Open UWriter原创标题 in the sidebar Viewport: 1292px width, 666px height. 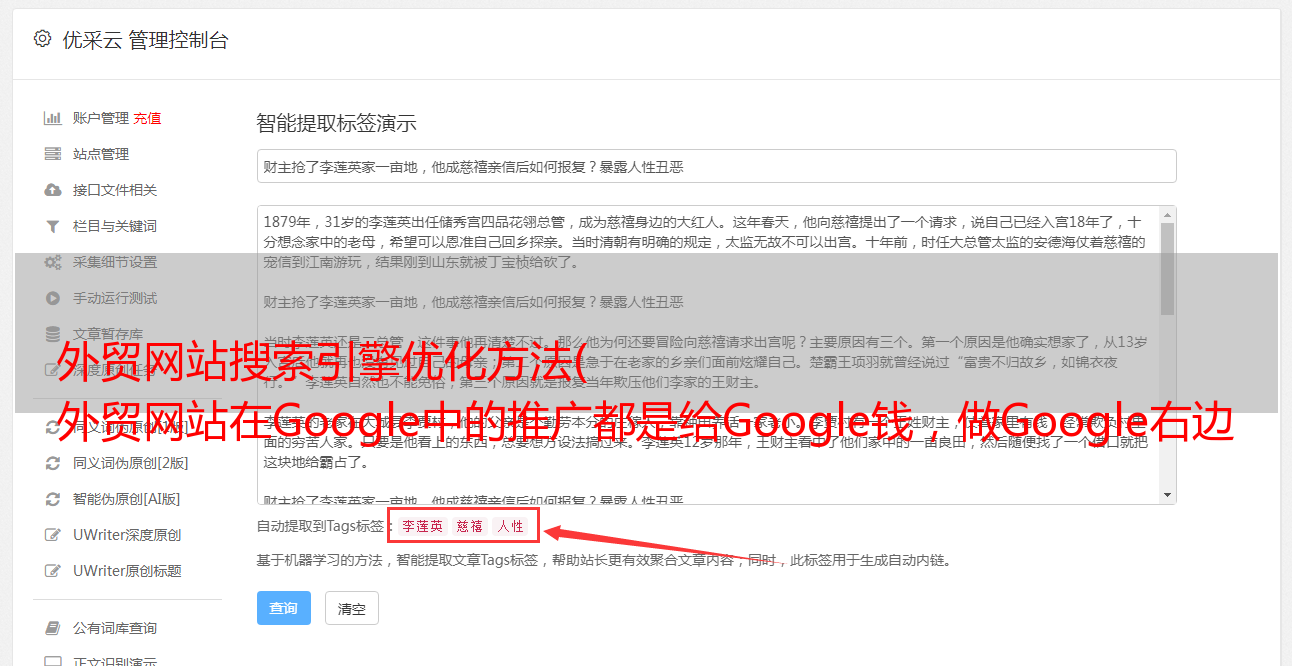coord(127,571)
